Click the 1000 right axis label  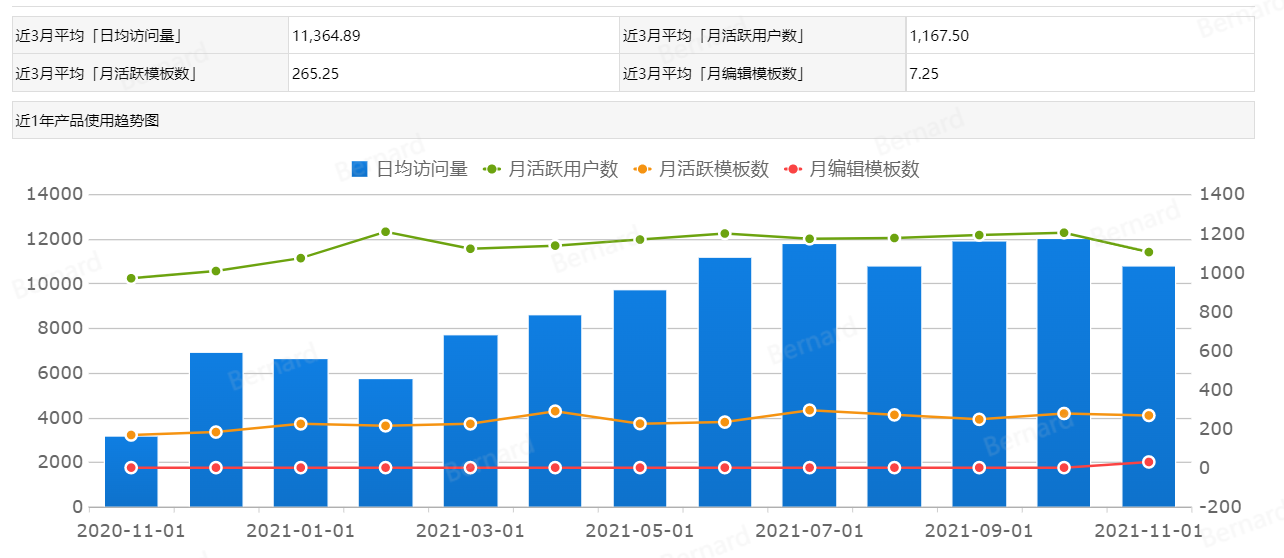click(1221, 272)
